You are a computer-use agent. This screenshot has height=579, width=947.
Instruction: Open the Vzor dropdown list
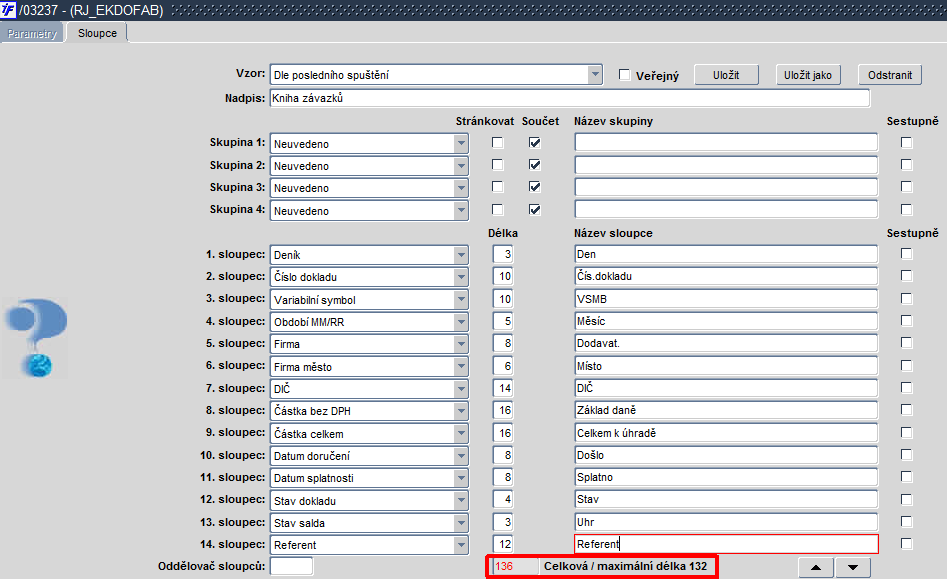click(x=595, y=74)
